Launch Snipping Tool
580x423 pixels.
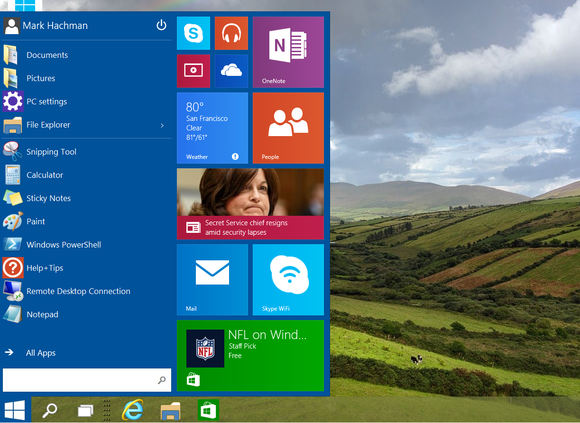[87, 152]
